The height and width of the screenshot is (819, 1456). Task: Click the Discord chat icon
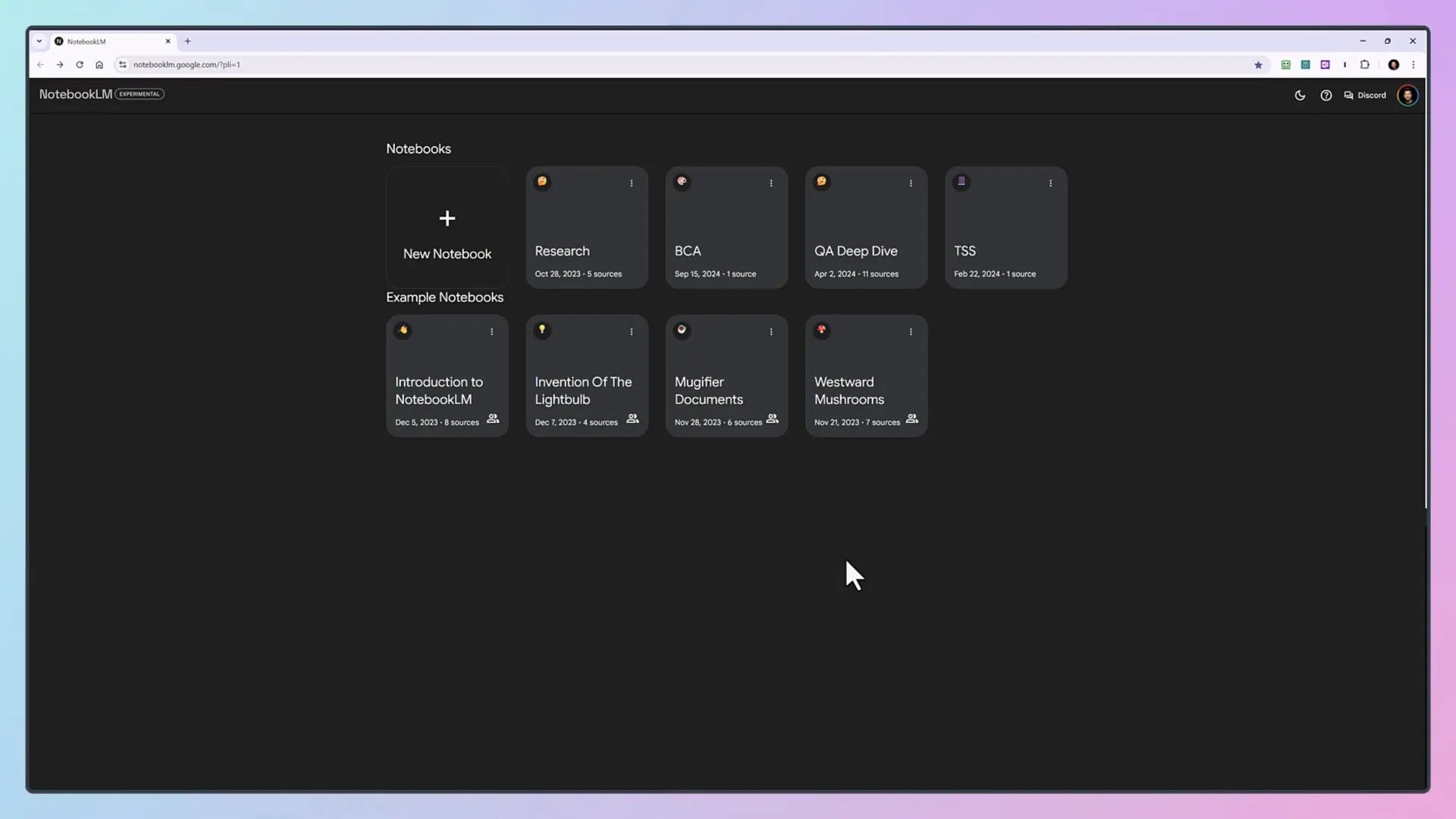pyautogui.click(x=1349, y=95)
